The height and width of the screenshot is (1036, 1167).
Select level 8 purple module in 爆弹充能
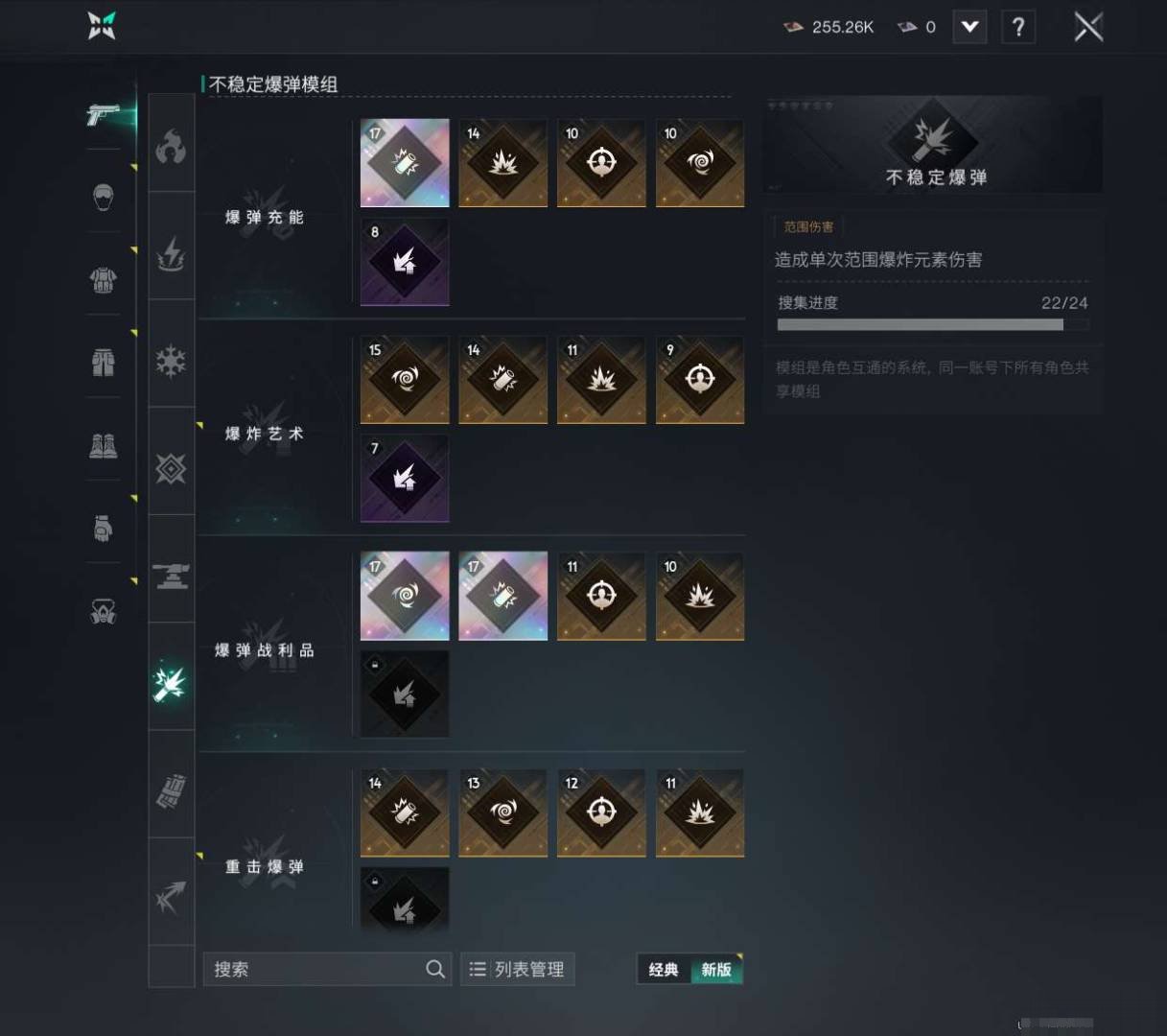(x=405, y=262)
